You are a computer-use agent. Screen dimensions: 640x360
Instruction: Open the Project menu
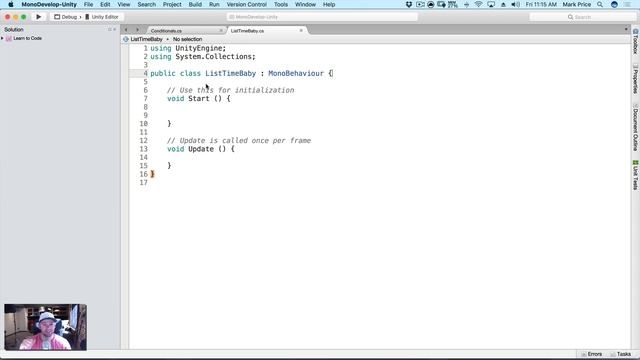tap(172, 4)
